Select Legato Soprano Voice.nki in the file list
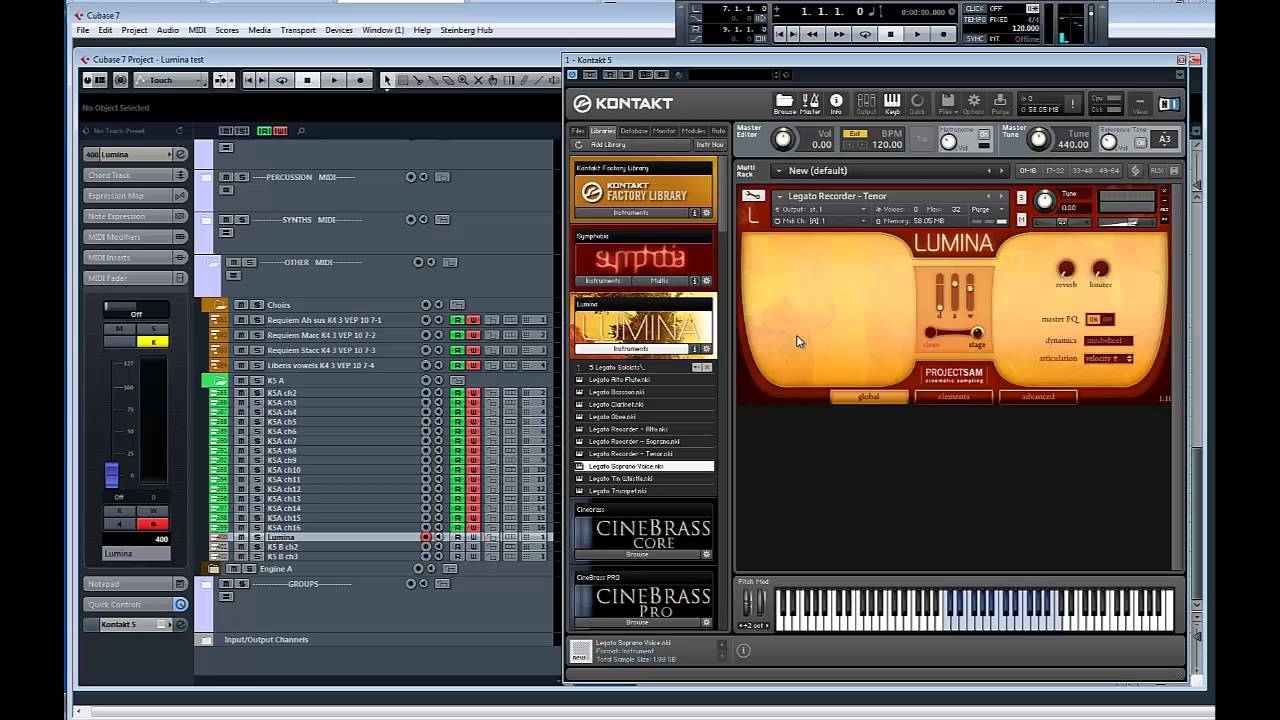The height and width of the screenshot is (720, 1280). pyautogui.click(x=644, y=466)
